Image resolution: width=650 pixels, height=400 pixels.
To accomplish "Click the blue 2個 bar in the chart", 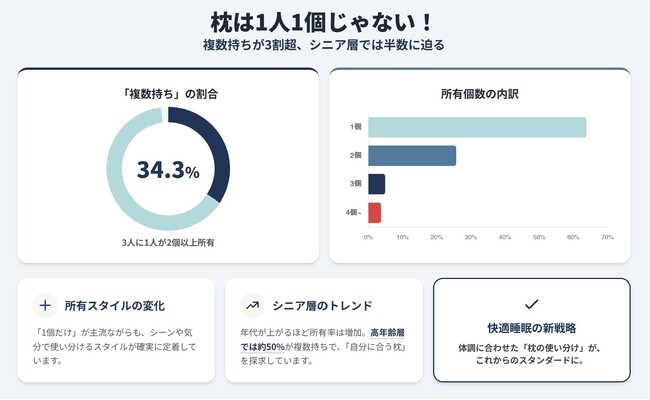I will click(x=411, y=156).
